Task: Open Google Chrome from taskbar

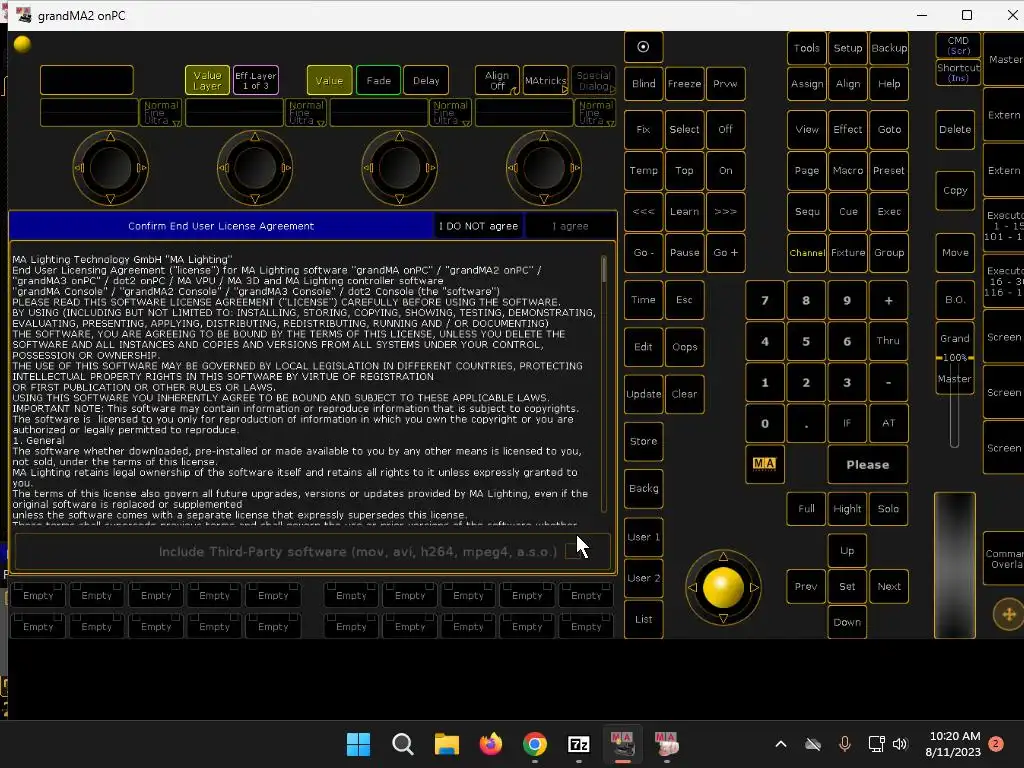Action: click(535, 744)
